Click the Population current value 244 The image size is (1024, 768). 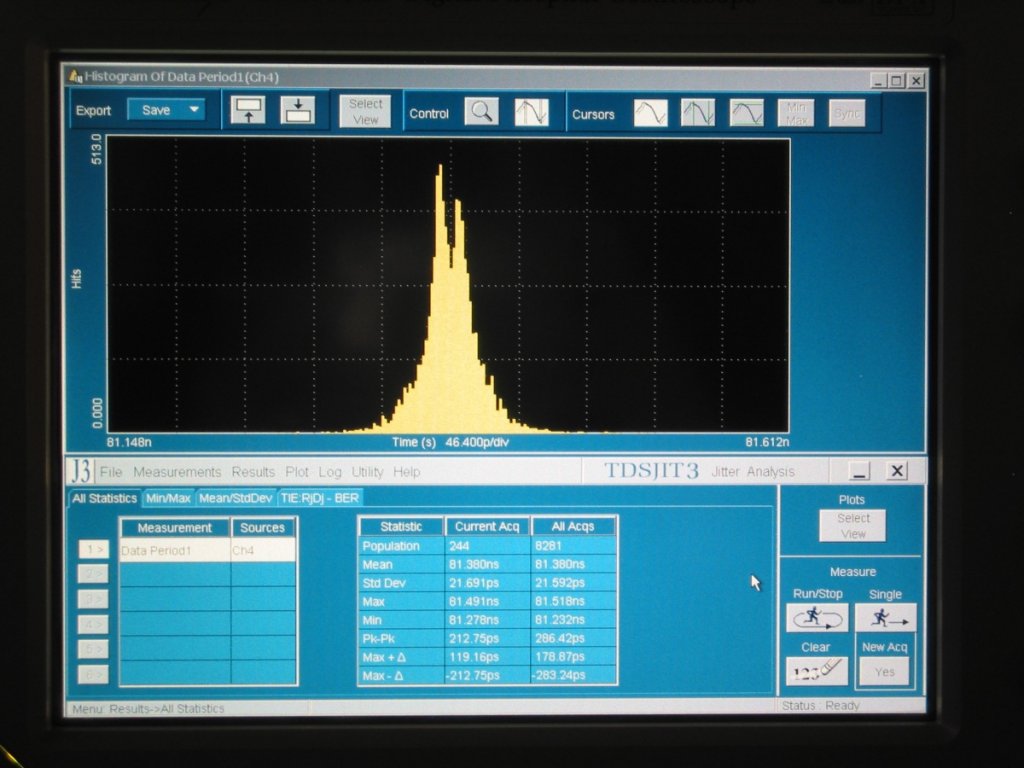coord(488,545)
